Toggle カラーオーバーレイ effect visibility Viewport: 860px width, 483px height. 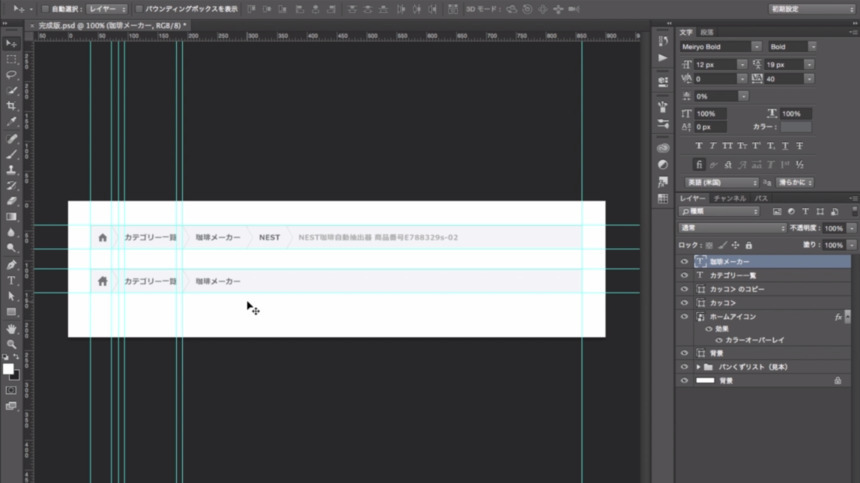coord(718,340)
